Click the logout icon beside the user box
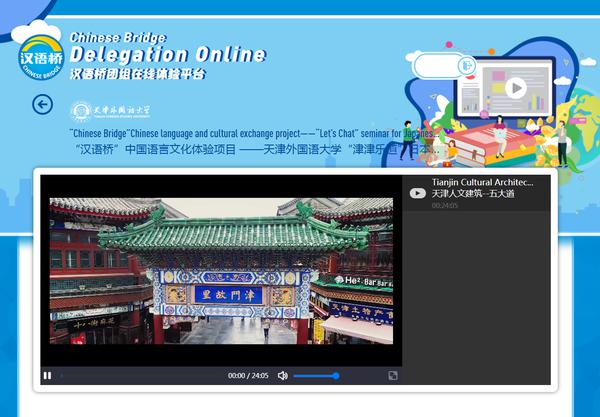The width and height of the screenshot is (600, 417). point(465,65)
